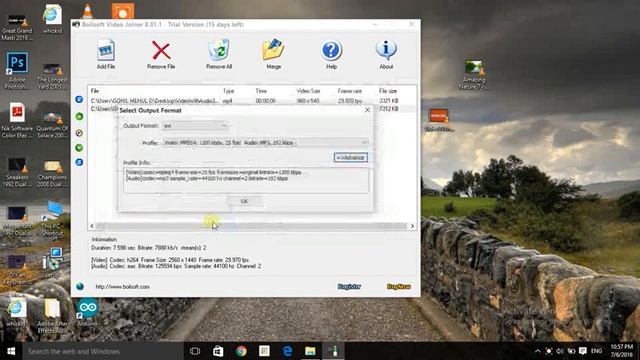Click the Windows Start button
The height and width of the screenshot is (360, 640).
11,351
